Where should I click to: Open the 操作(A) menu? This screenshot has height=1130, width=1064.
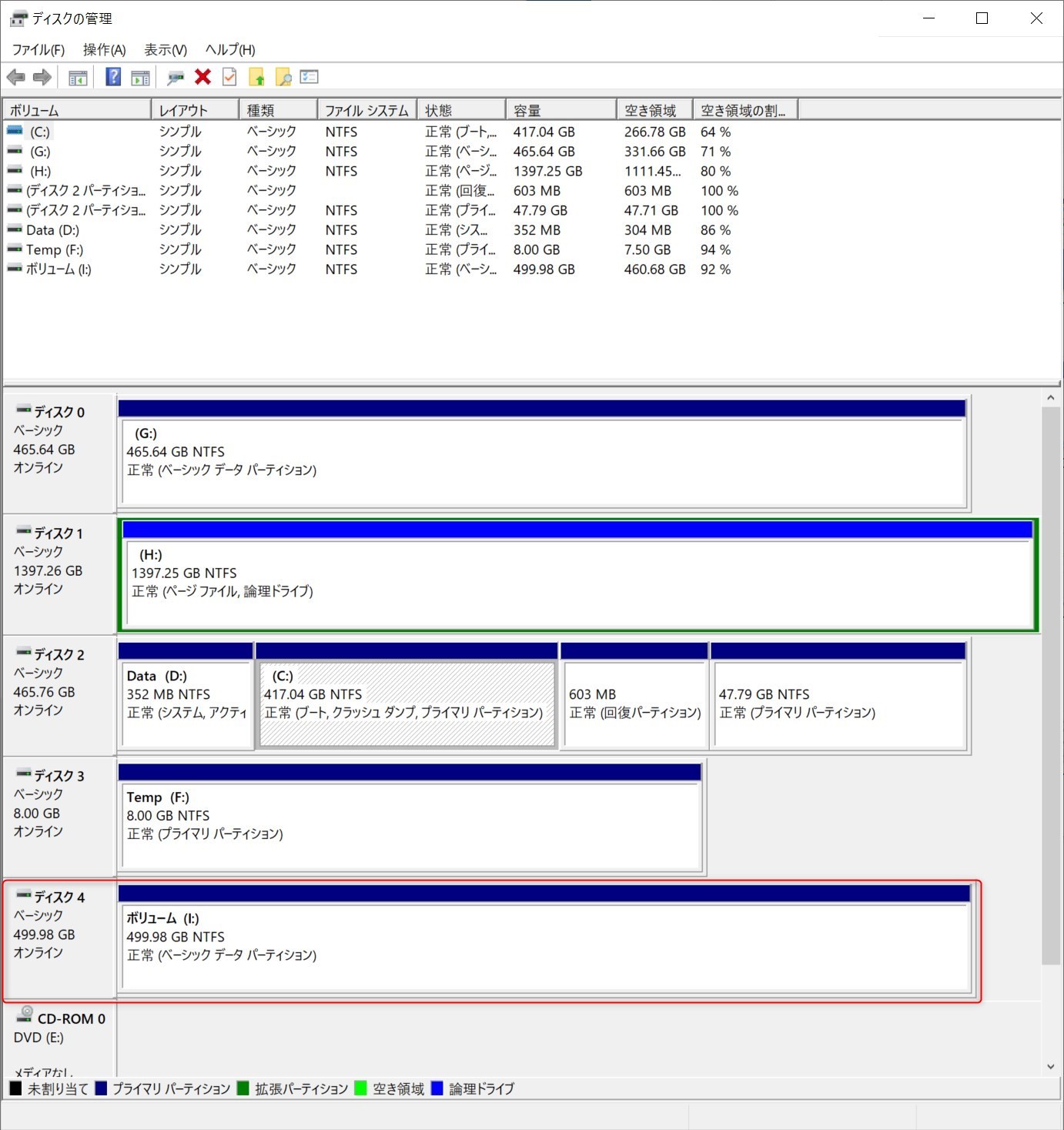coord(104,50)
